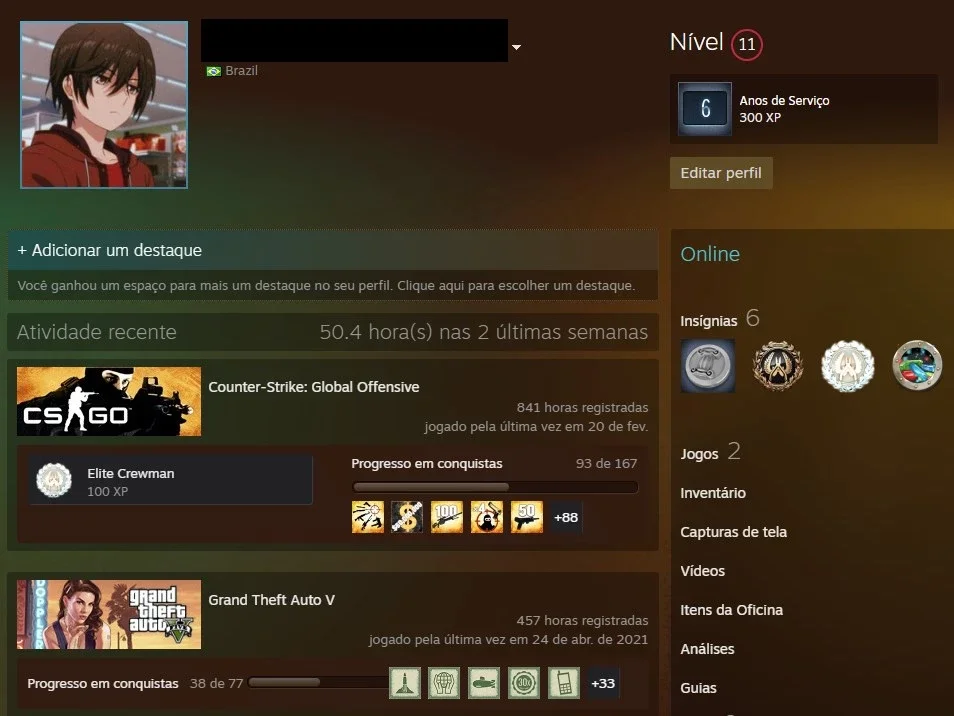The height and width of the screenshot is (716, 954).
Task: Open the Grand Theft Auto V banner image
Action: [x=109, y=614]
